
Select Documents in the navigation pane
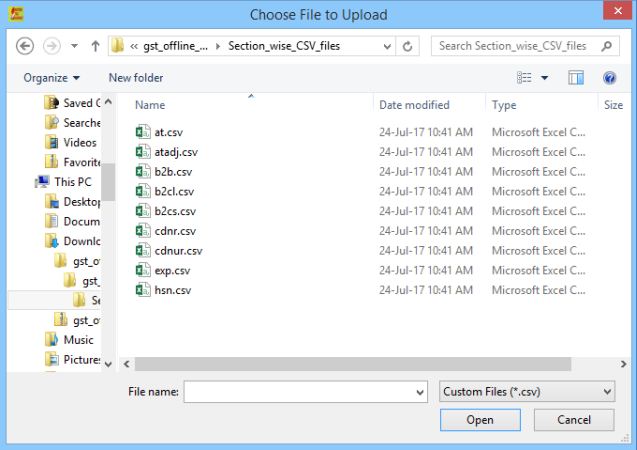pos(72,221)
